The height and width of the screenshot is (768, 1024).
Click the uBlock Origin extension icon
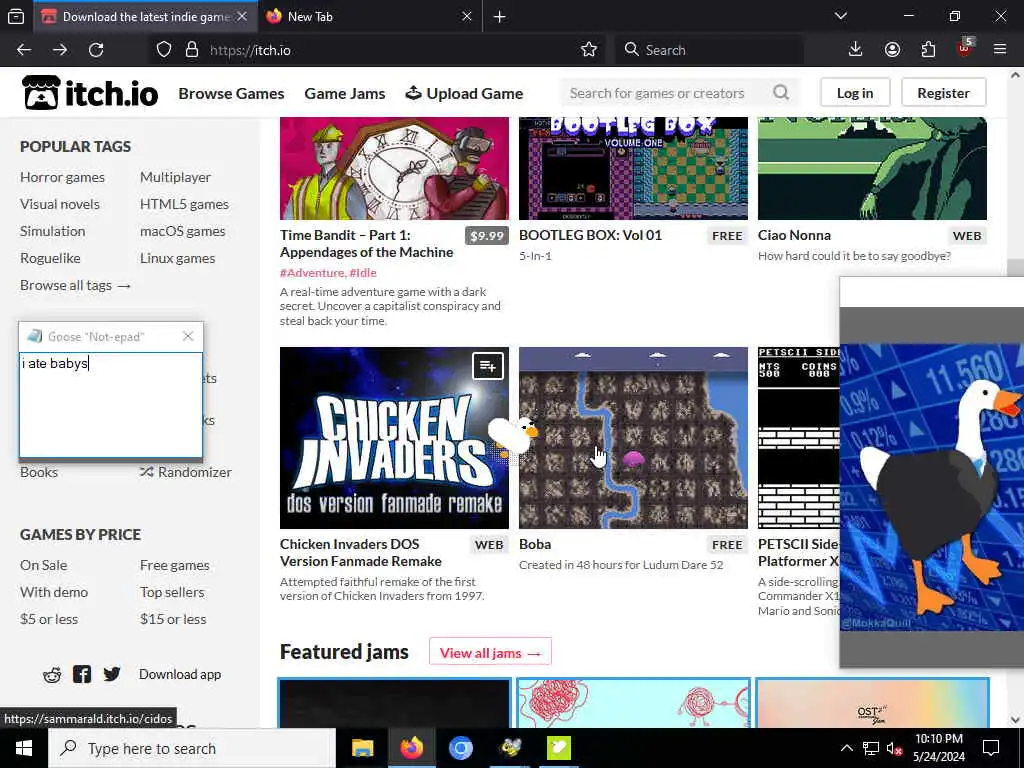(x=965, y=48)
